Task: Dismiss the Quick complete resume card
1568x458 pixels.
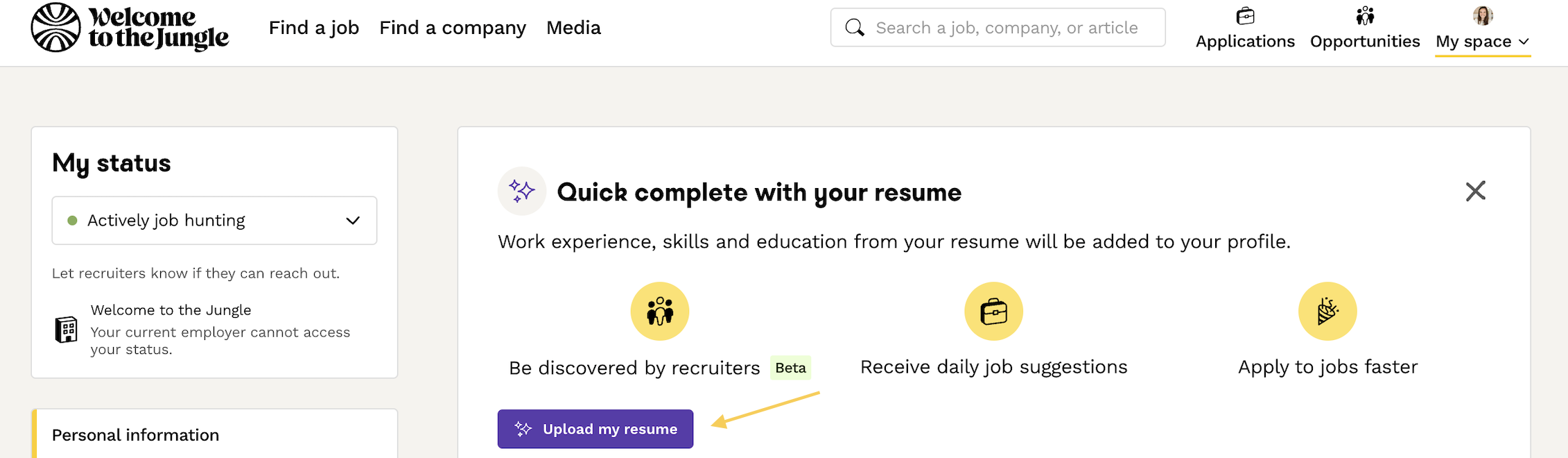Action: click(1476, 191)
